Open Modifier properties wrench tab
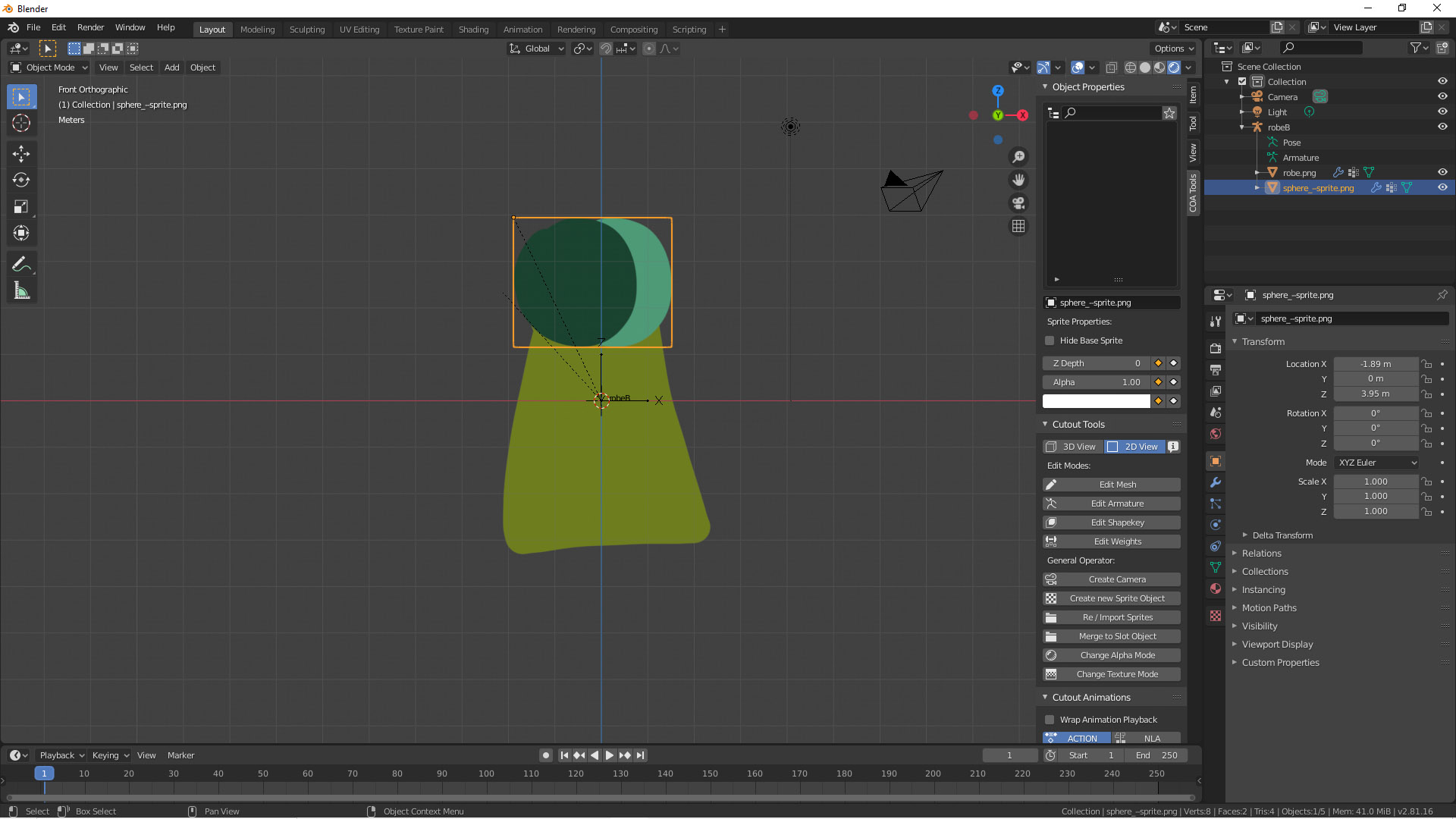The width and height of the screenshot is (1456, 819). [x=1216, y=482]
